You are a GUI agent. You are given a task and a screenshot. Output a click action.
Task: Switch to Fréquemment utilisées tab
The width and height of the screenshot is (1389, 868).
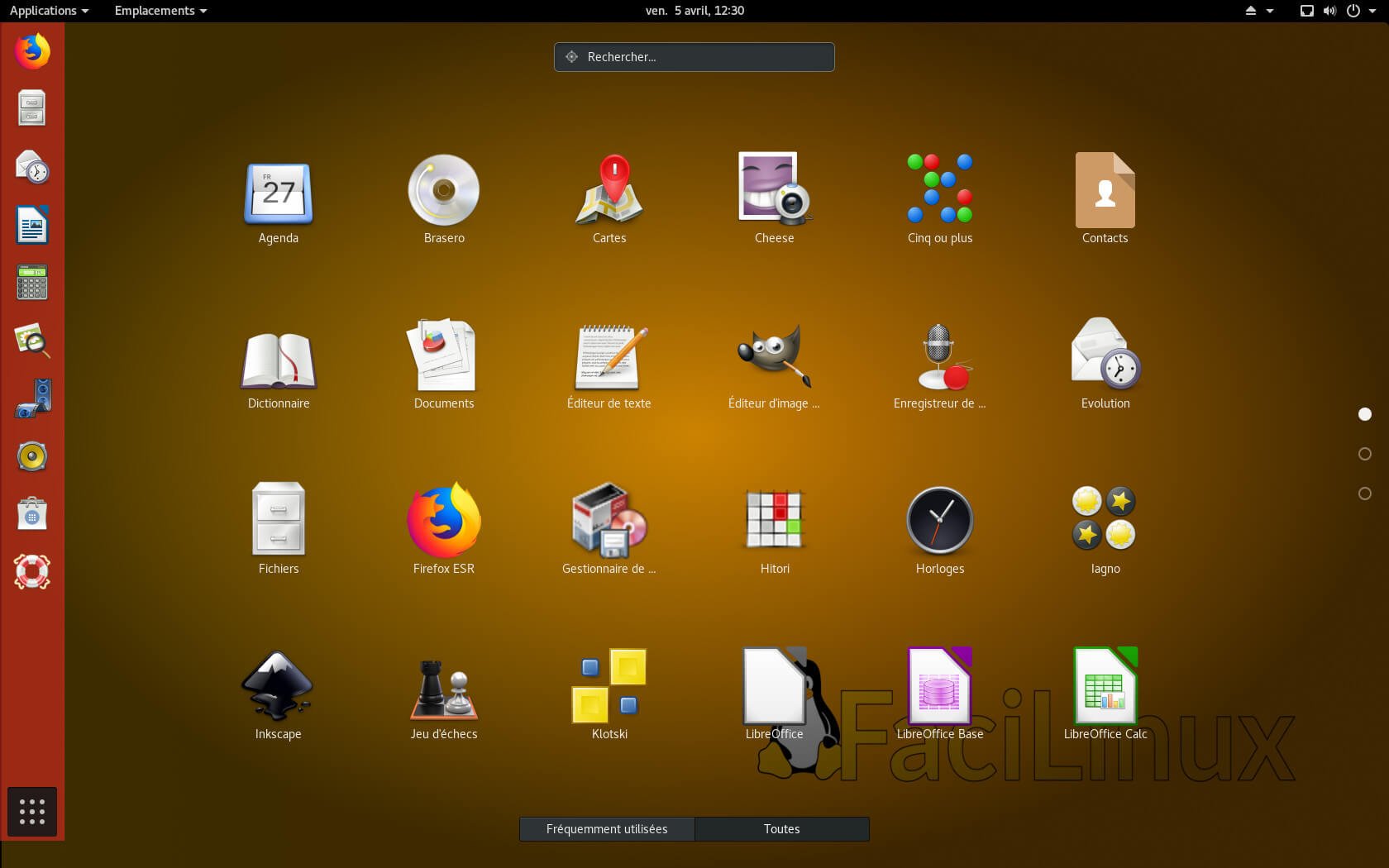607,829
